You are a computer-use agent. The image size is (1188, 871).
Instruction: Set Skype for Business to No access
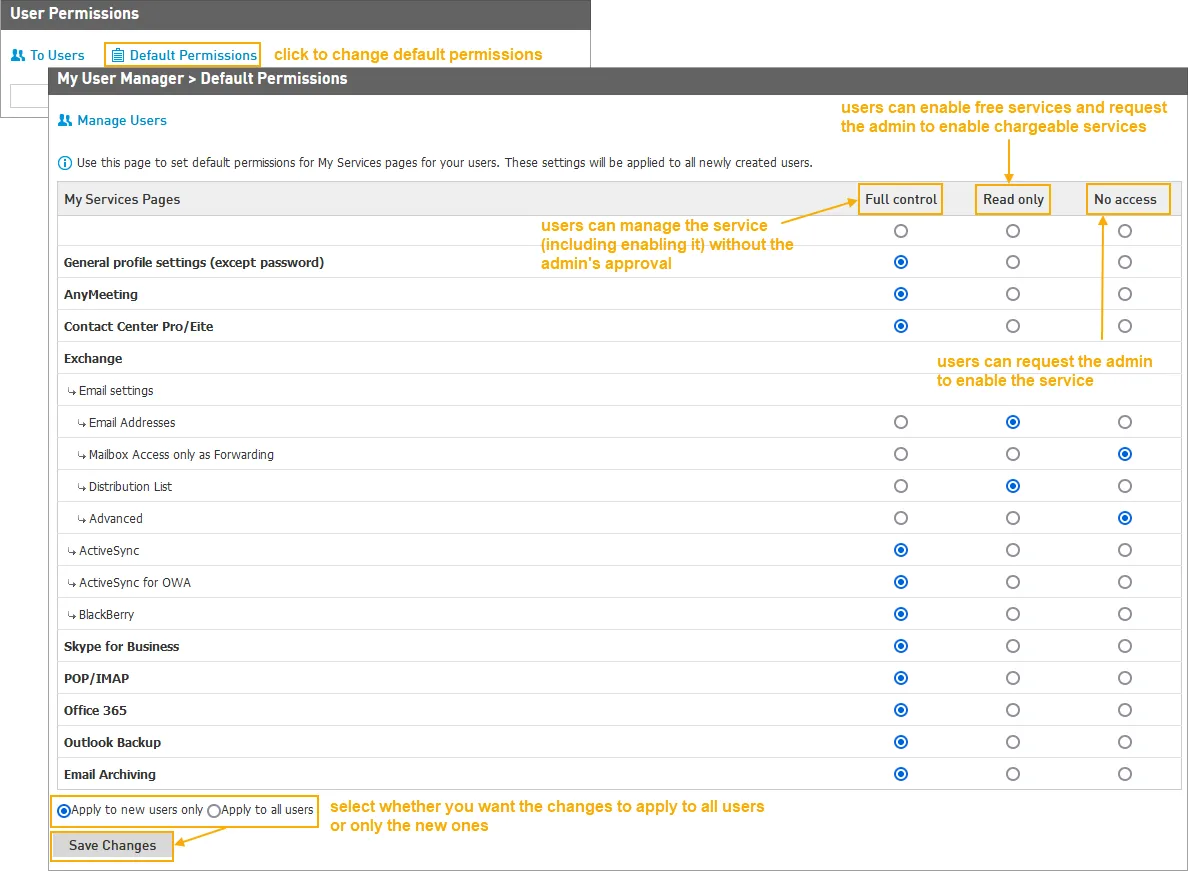pos(1124,646)
